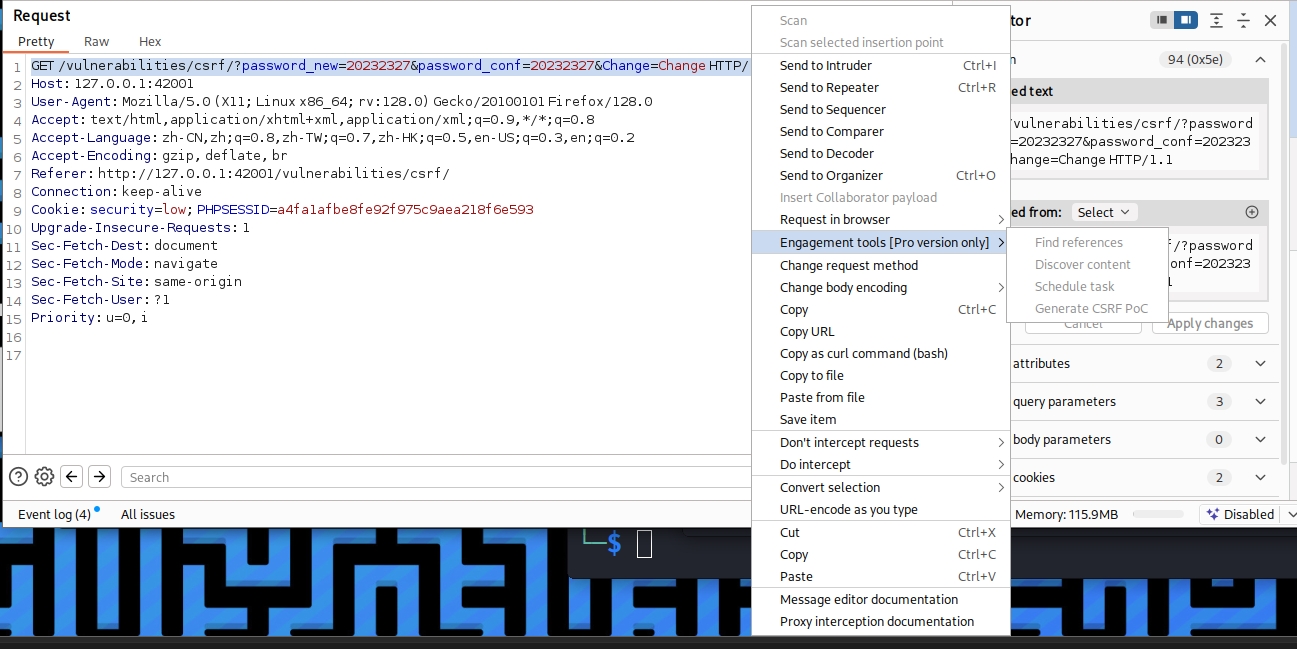Go to previous search match arrow
Viewport: 1297px width, 649px height.
tap(71, 477)
